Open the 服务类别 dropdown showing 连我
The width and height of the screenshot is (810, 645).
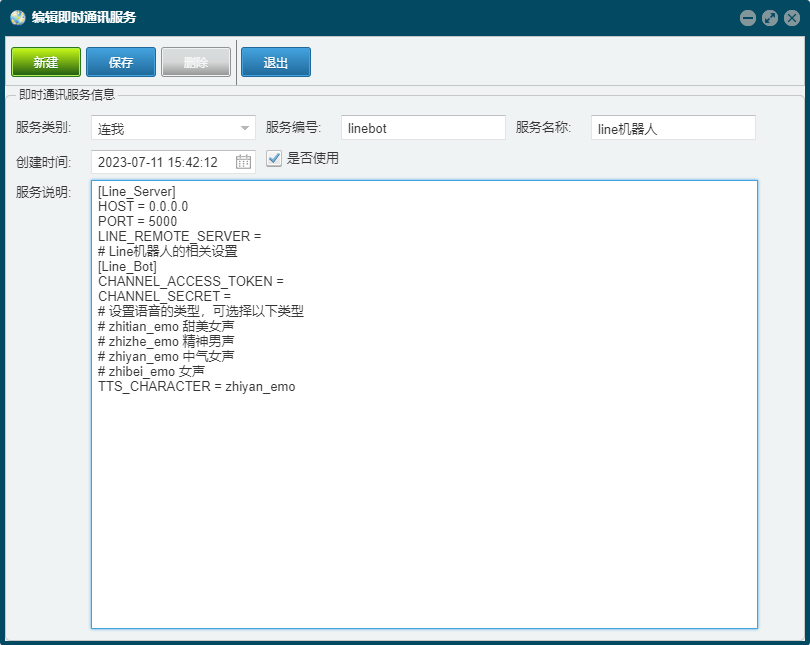click(174, 128)
